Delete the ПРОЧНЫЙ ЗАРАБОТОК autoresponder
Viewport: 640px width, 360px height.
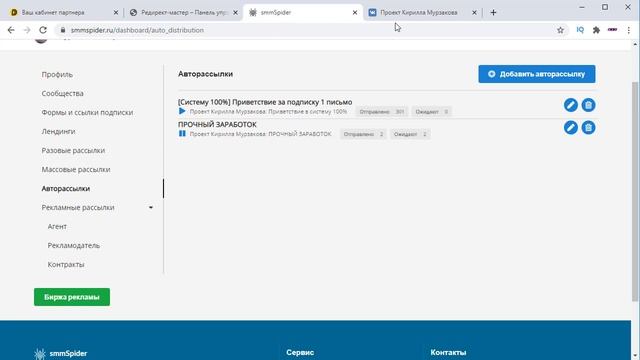[x=588, y=127]
